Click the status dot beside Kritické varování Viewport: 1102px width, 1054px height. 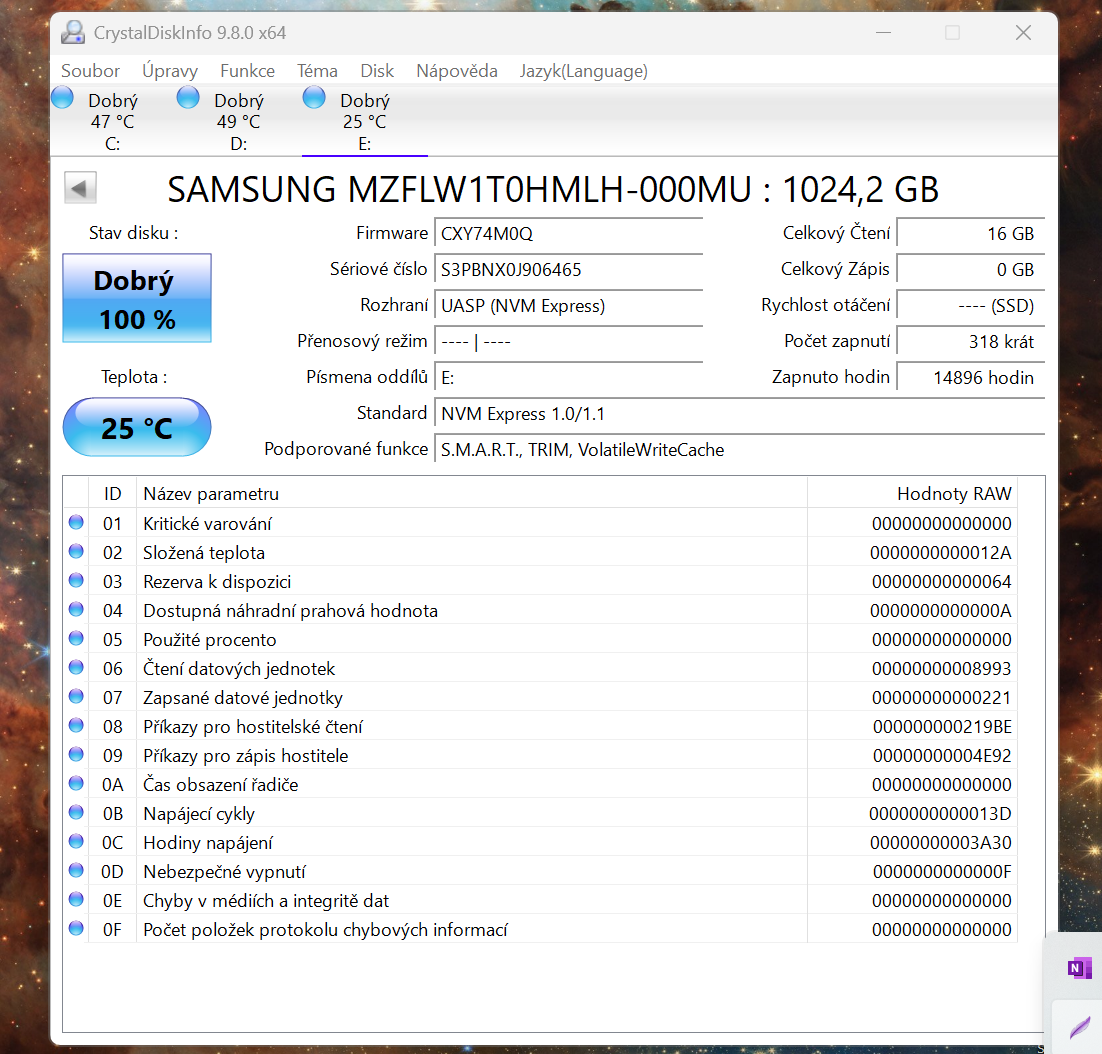pyautogui.click(x=75, y=522)
